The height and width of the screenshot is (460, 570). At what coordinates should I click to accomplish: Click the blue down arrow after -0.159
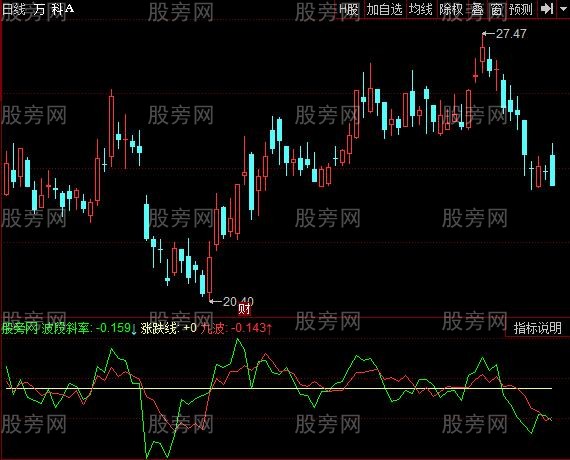[x=134, y=329]
